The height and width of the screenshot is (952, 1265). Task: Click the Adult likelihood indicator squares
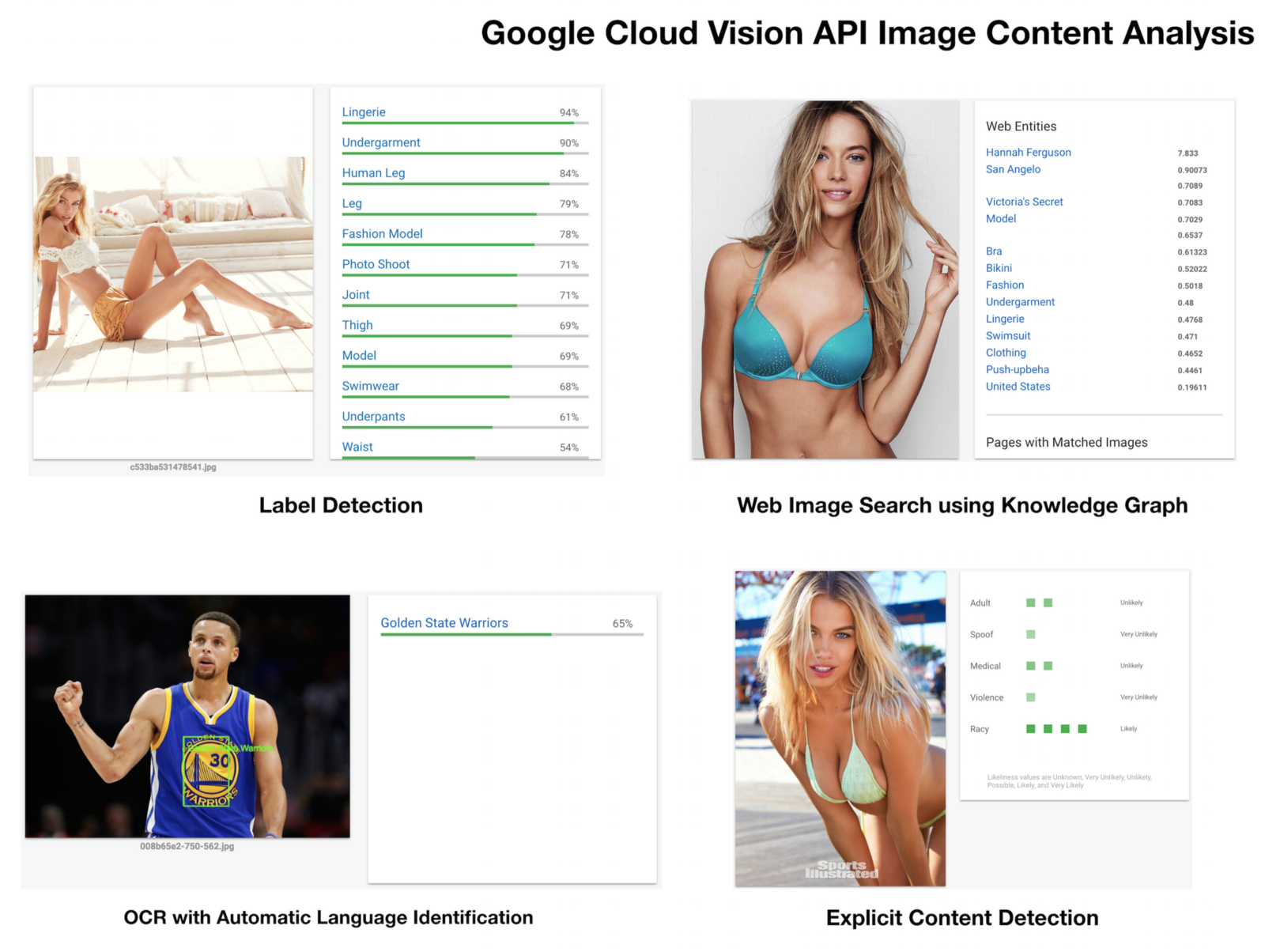[1039, 603]
